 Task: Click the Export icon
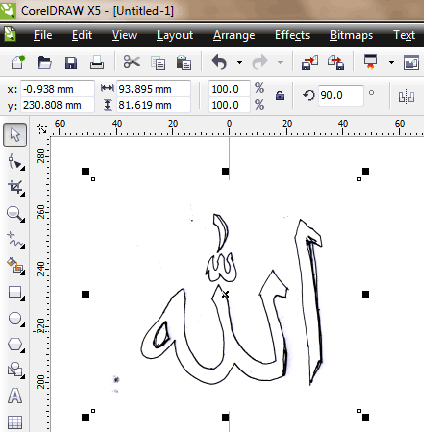click(336, 62)
